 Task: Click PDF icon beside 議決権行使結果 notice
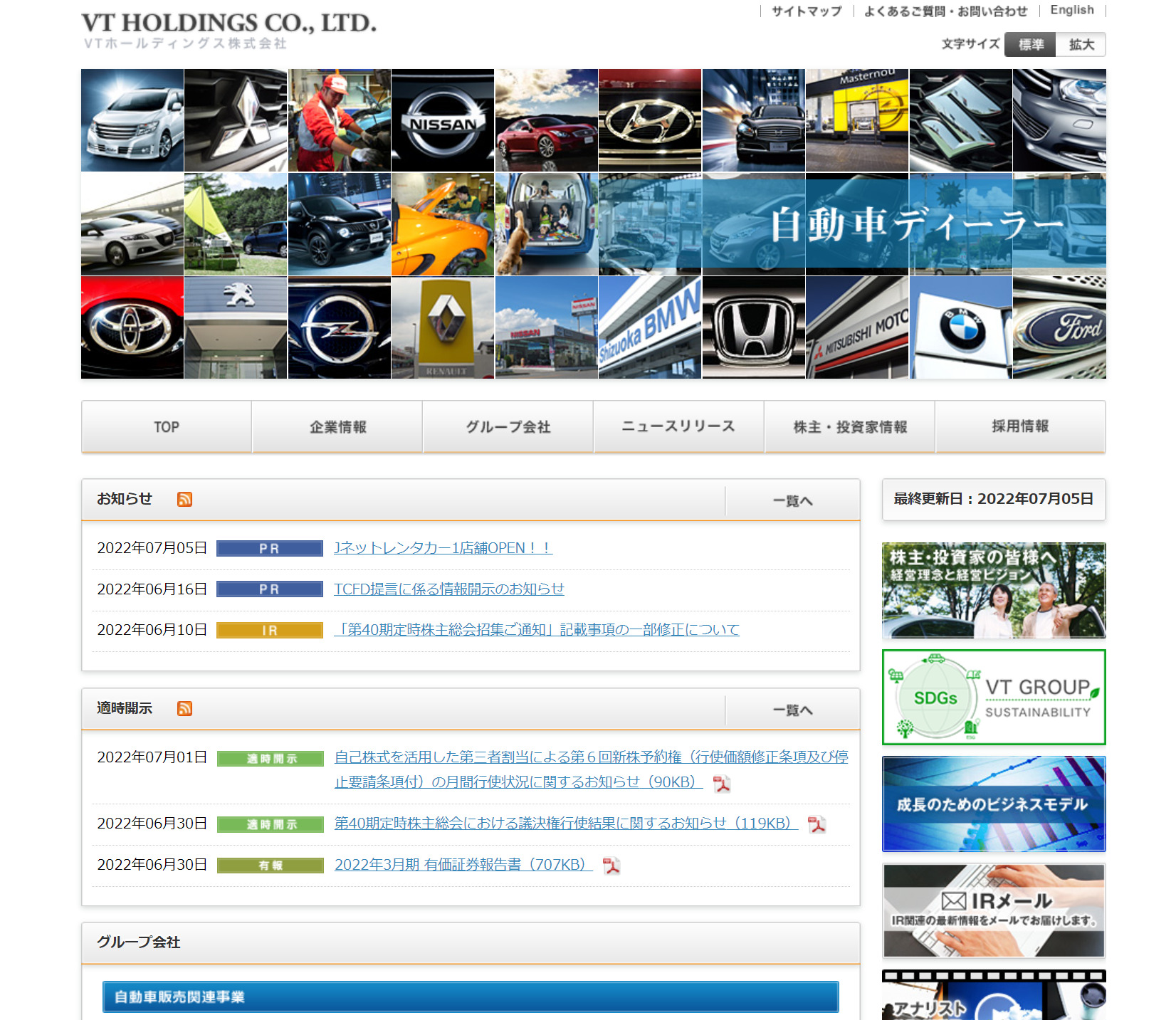817,824
